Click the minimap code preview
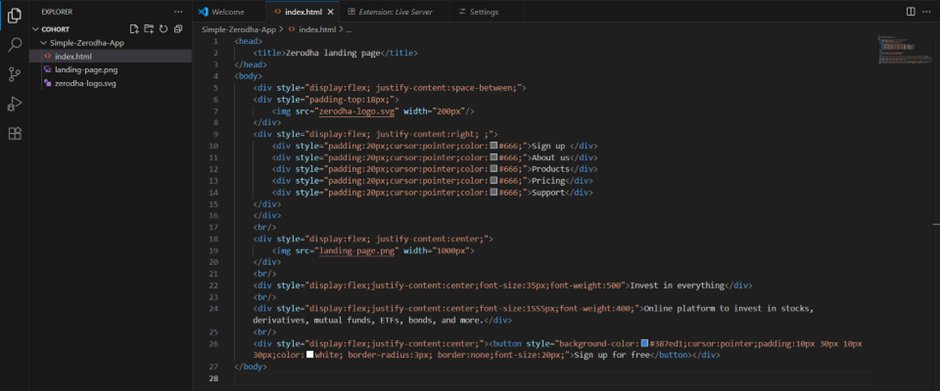 coord(905,50)
